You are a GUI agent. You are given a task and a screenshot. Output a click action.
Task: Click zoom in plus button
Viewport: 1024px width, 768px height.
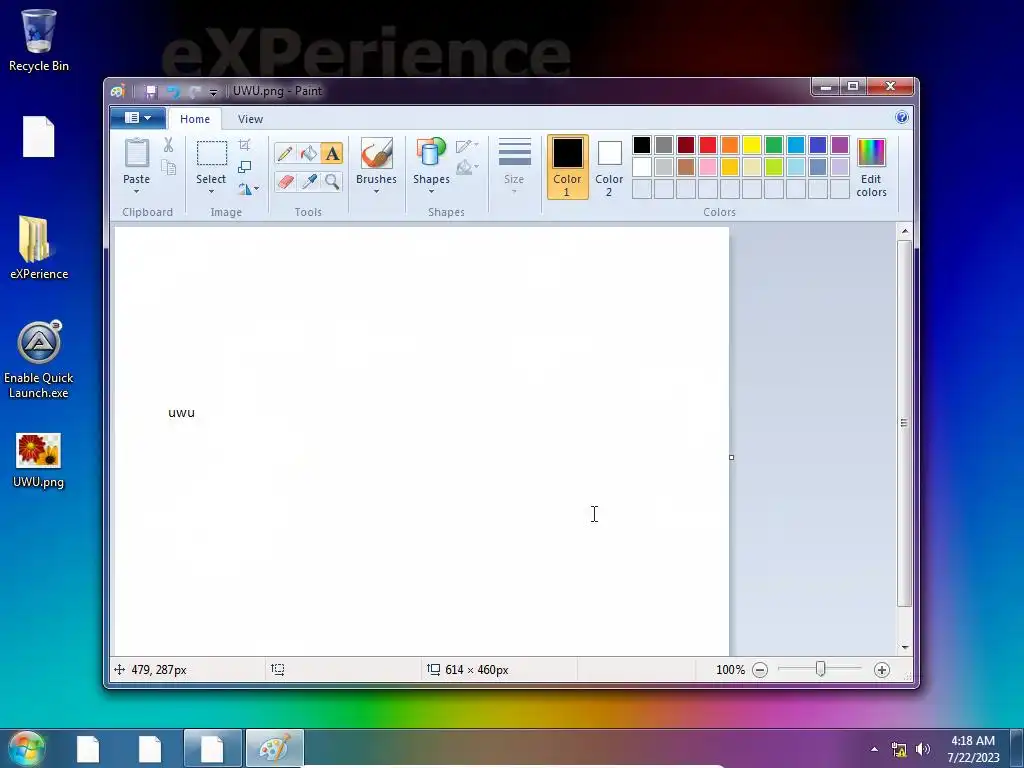pyautogui.click(x=882, y=670)
